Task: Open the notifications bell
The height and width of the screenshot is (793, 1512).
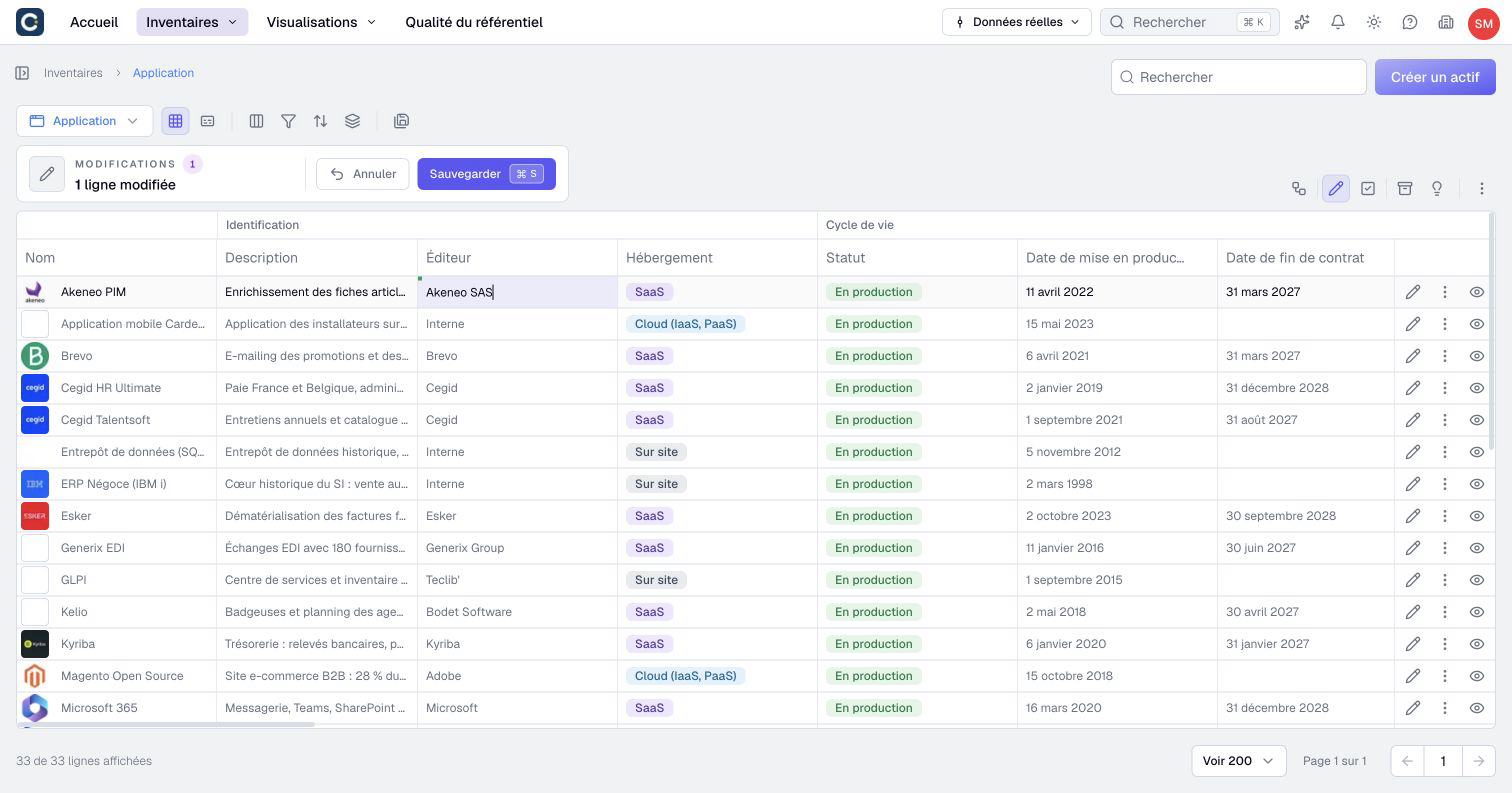Action: (1338, 22)
